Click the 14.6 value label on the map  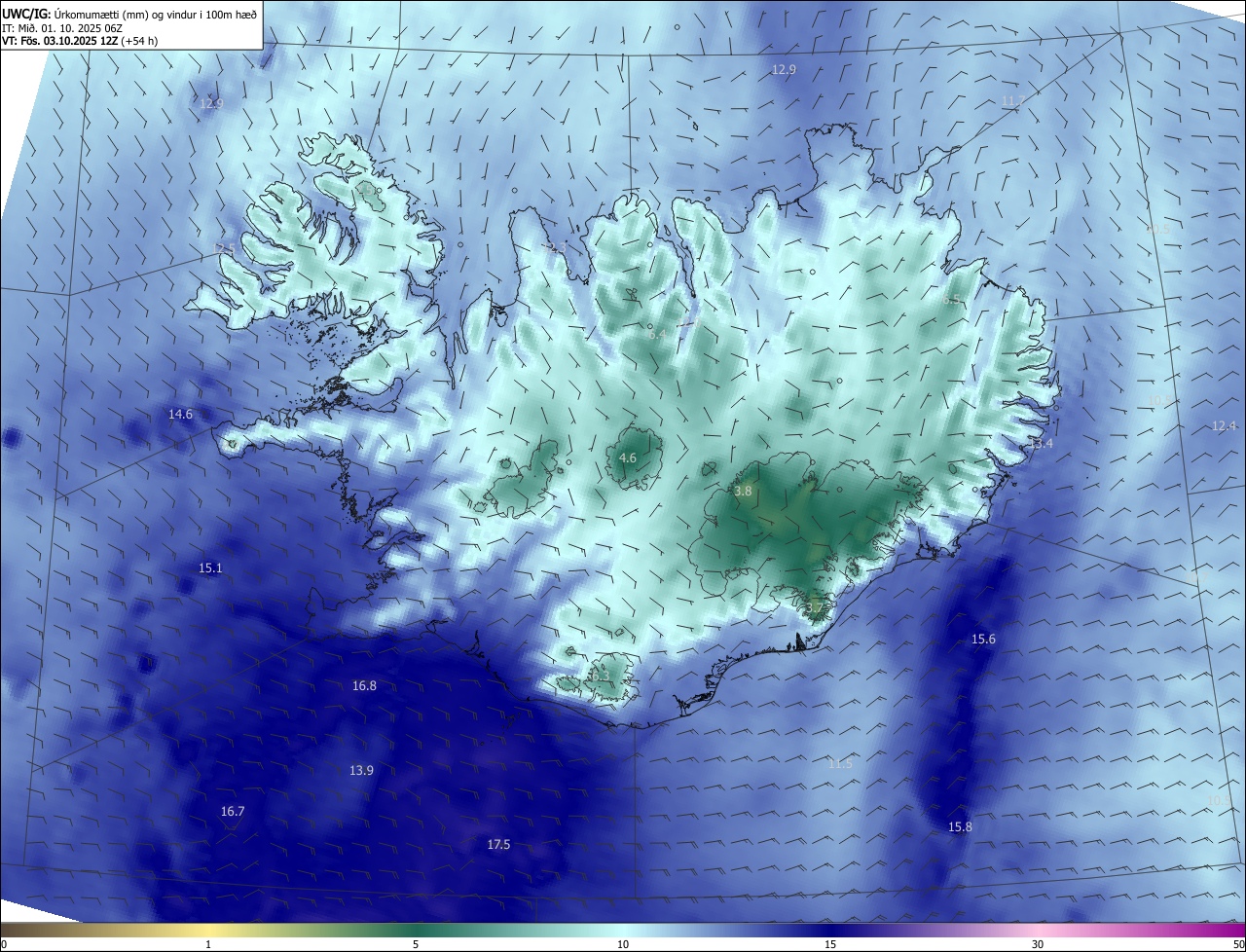(180, 415)
